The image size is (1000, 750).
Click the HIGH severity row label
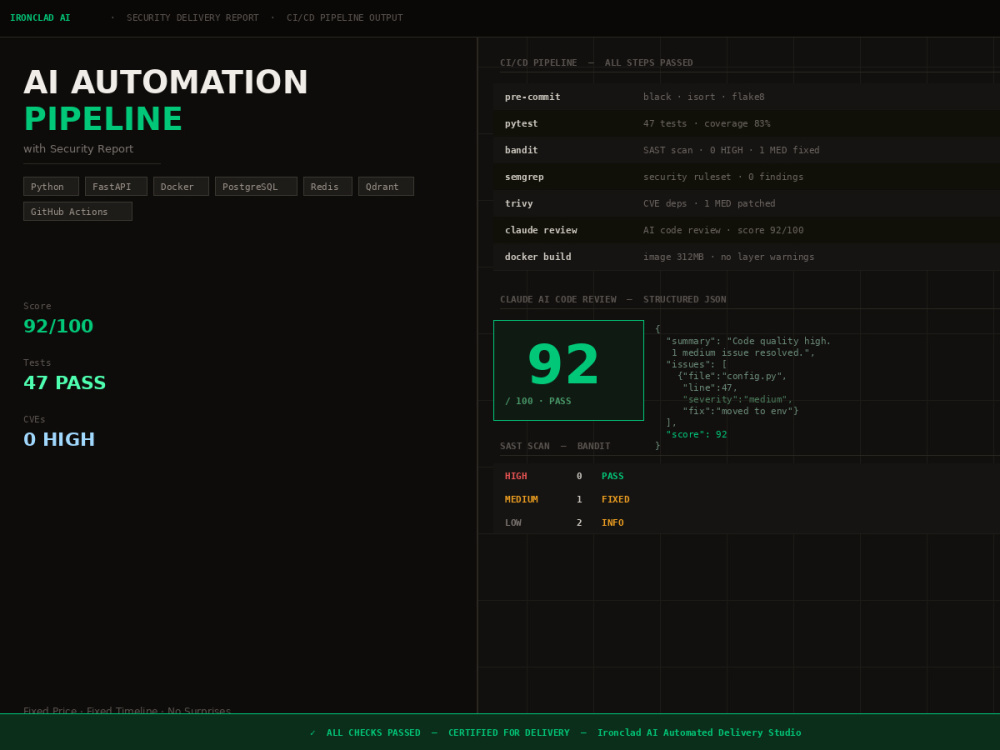(516, 476)
